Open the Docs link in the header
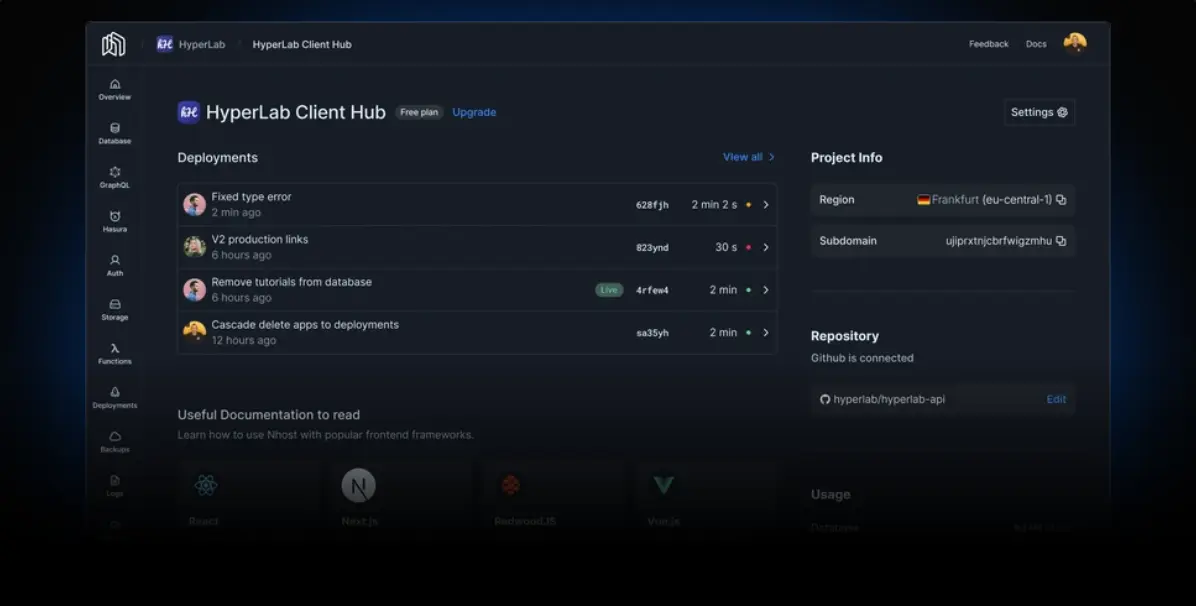Viewport: 1196px width, 606px height. click(1036, 44)
